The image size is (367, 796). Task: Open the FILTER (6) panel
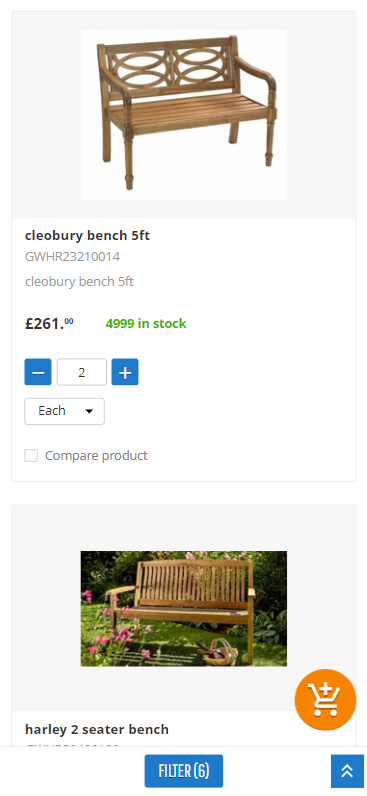[x=184, y=771]
